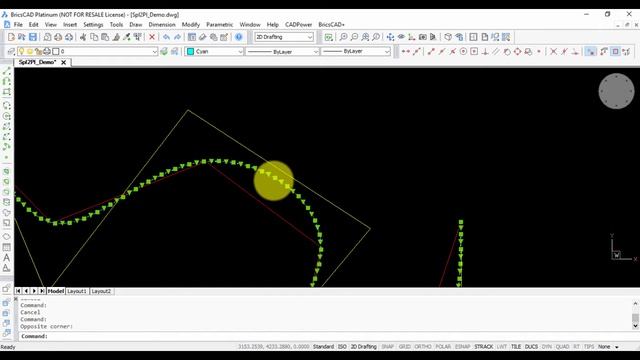Go to the first layout tab arrow
Image resolution: width=640 pixels, height=360 pixels.
18,291
